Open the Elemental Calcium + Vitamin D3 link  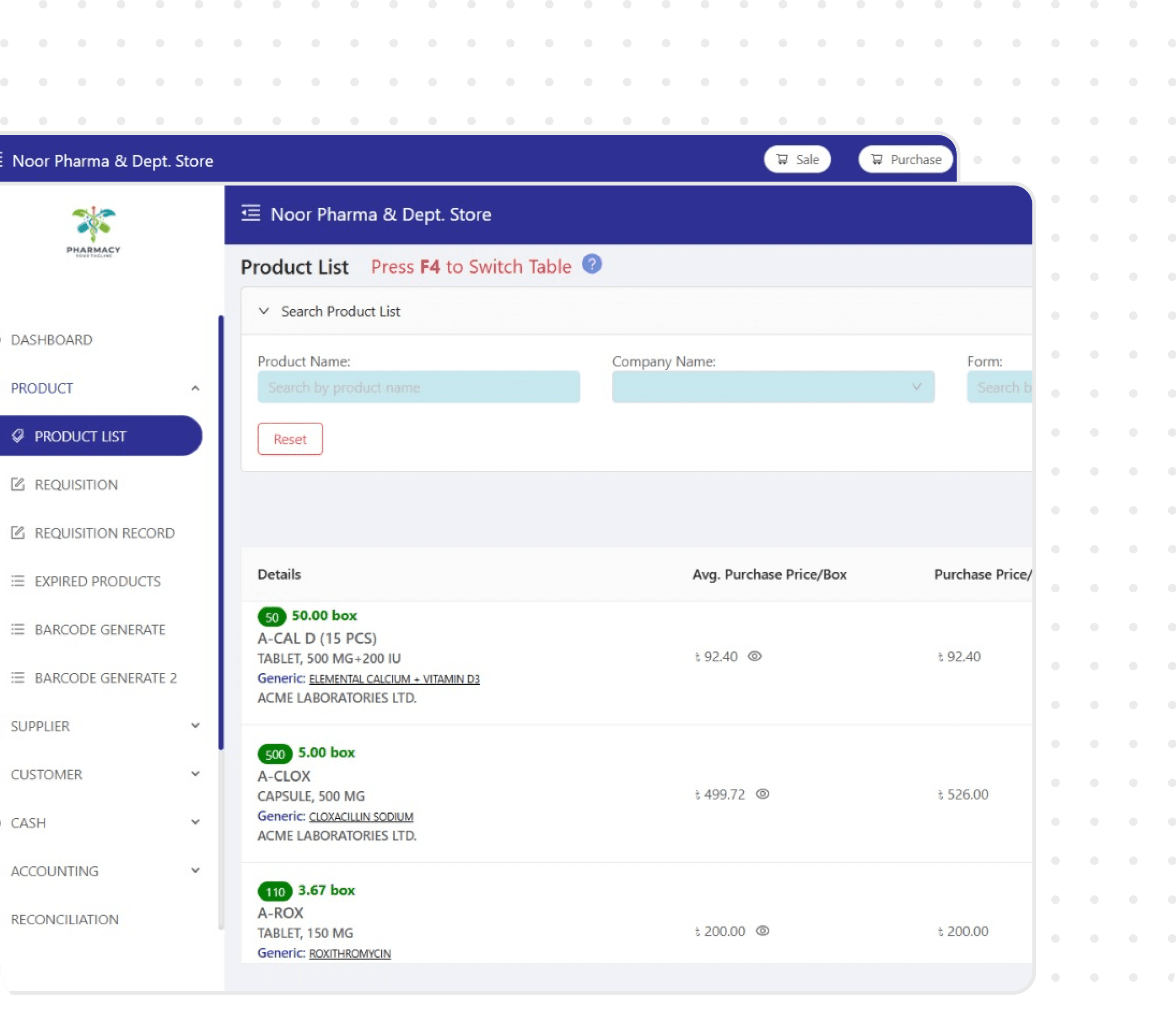394,679
